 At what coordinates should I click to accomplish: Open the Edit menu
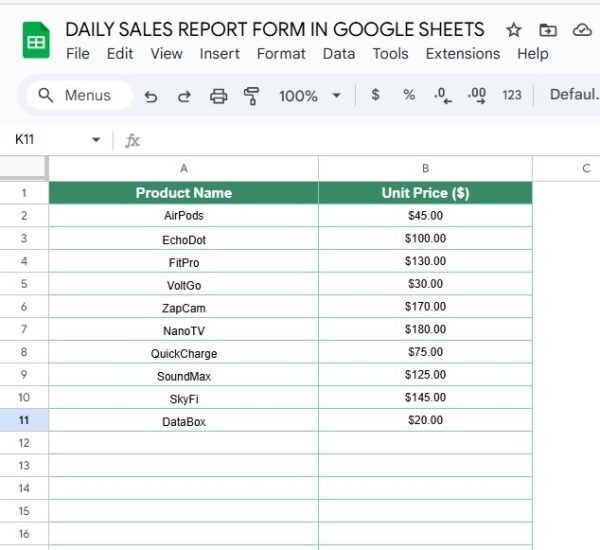[120, 54]
